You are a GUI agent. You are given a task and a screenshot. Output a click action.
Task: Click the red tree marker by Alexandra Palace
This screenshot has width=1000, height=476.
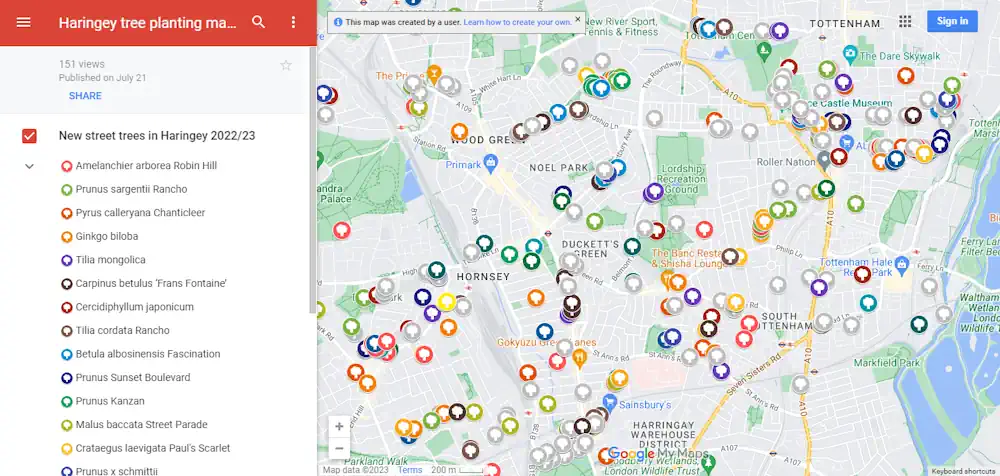341,230
